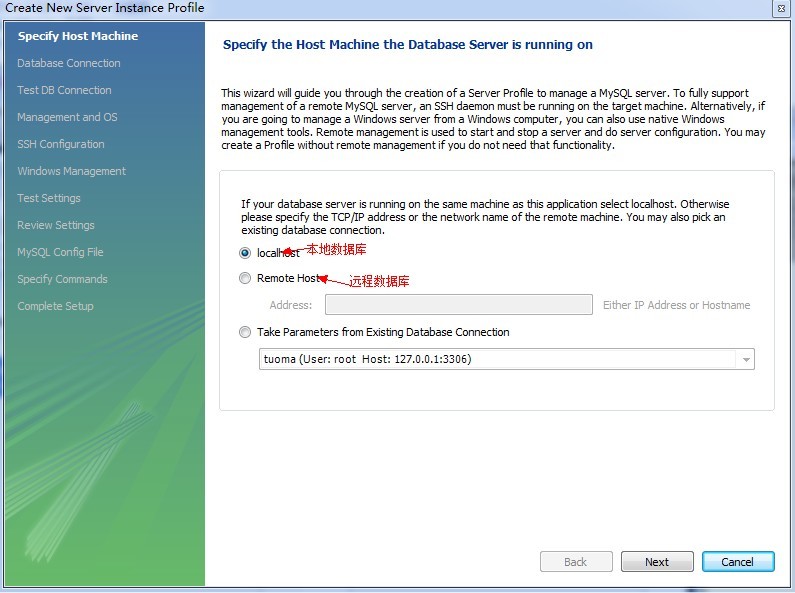Image resolution: width=795 pixels, height=593 pixels.
Task: Open the SSH Configuration step
Action: [x=61, y=144]
